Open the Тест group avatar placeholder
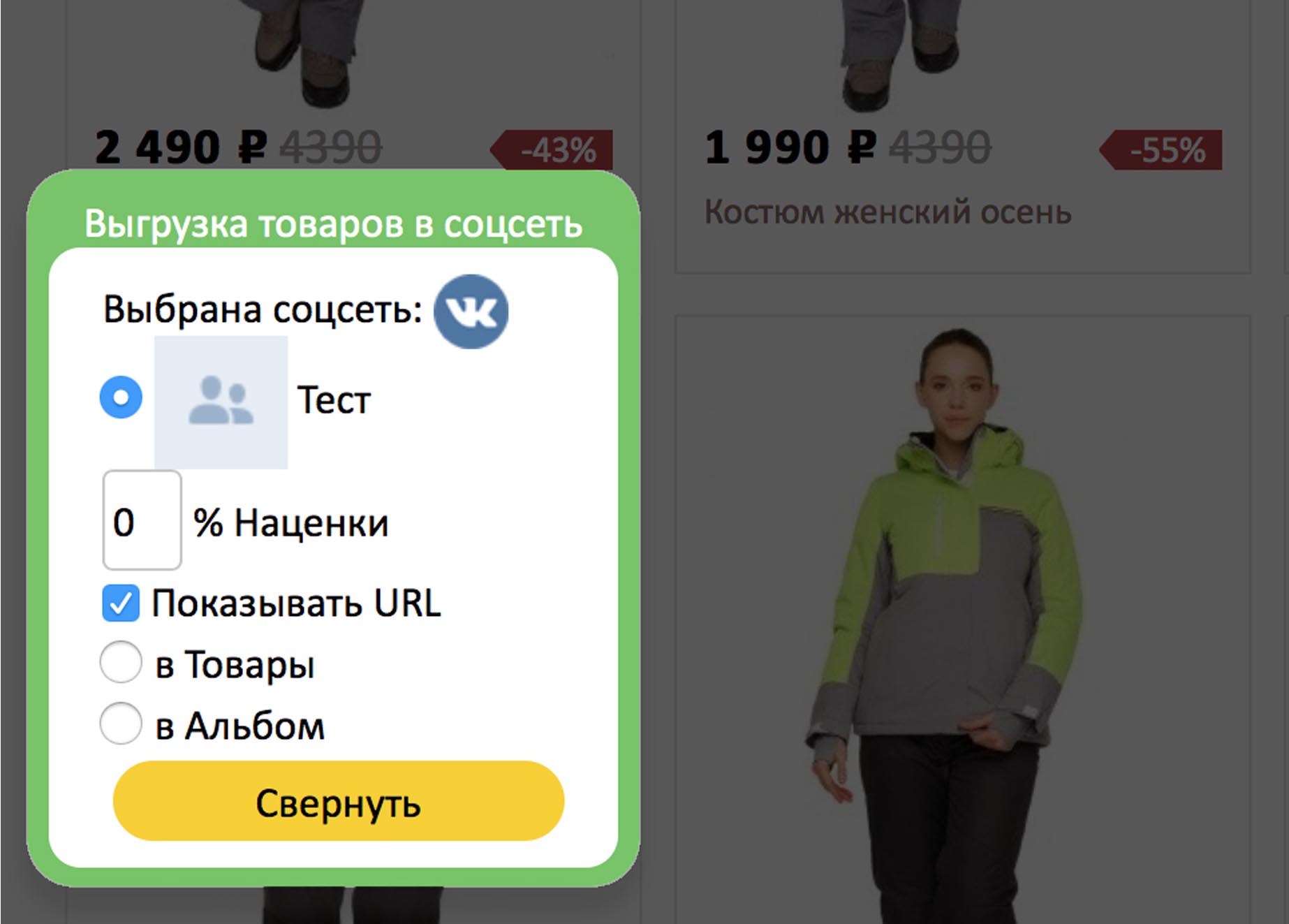The height and width of the screenshot is (924, 1289). pyautogui.click(x=221, y=402)
